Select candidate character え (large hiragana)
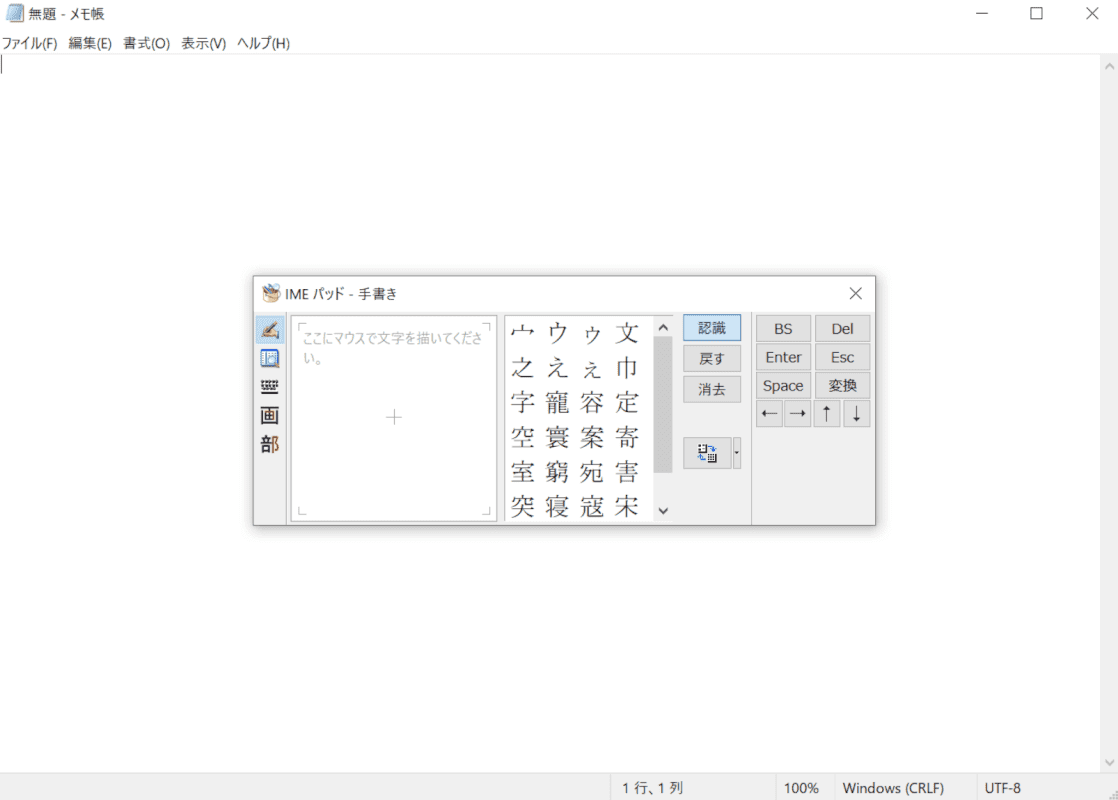Screen dimensions: 1118x800 point(557,368)
